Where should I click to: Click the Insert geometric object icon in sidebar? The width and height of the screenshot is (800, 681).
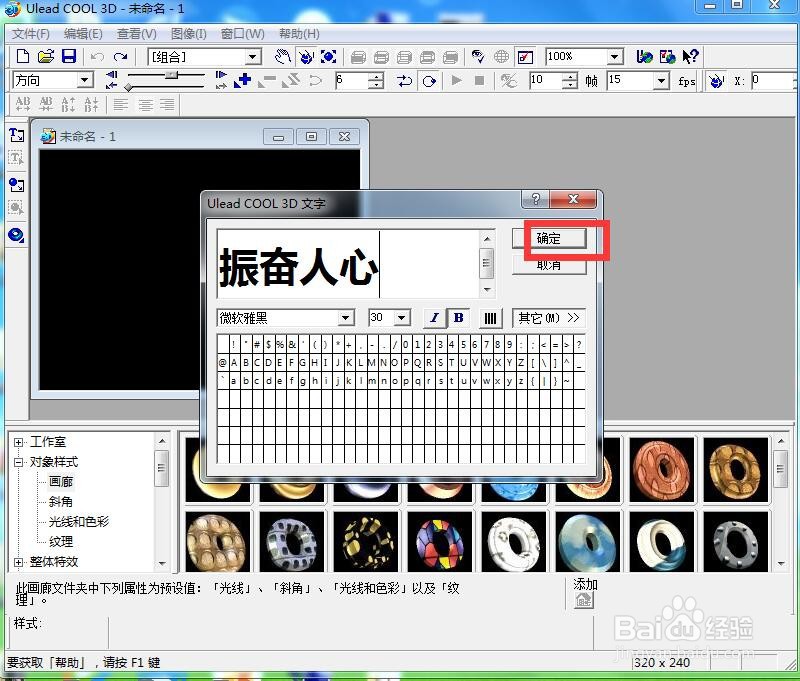[x=16, y=235]
